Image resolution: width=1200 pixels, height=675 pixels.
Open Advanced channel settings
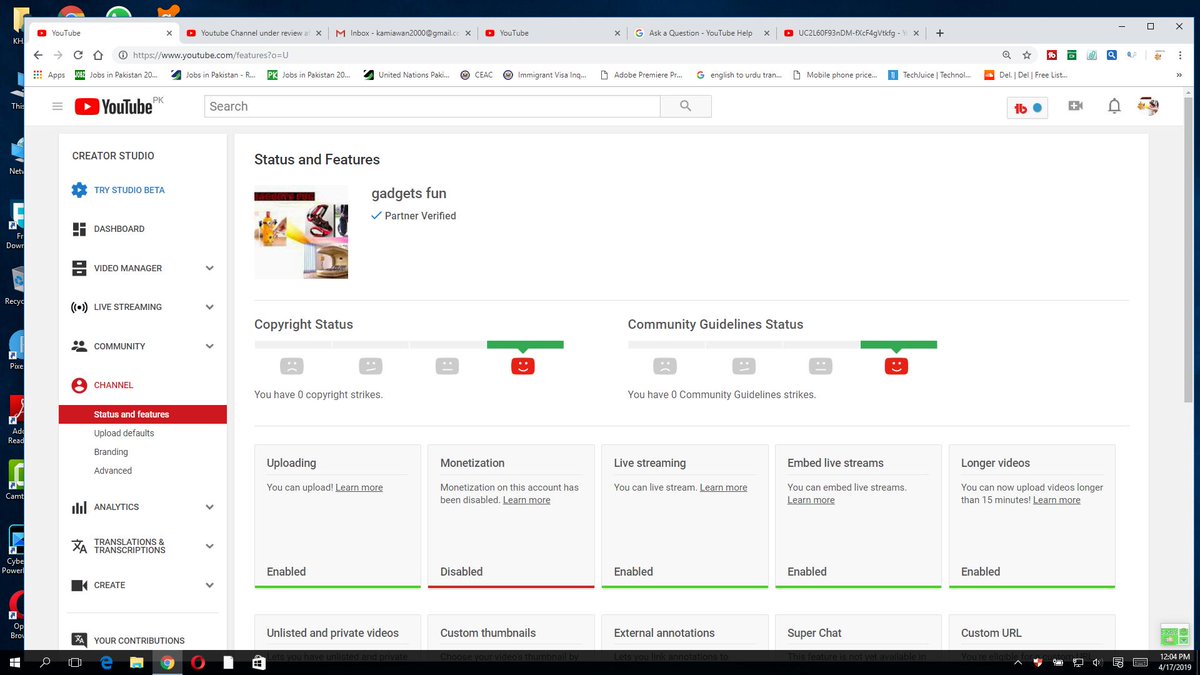[113, 471]
